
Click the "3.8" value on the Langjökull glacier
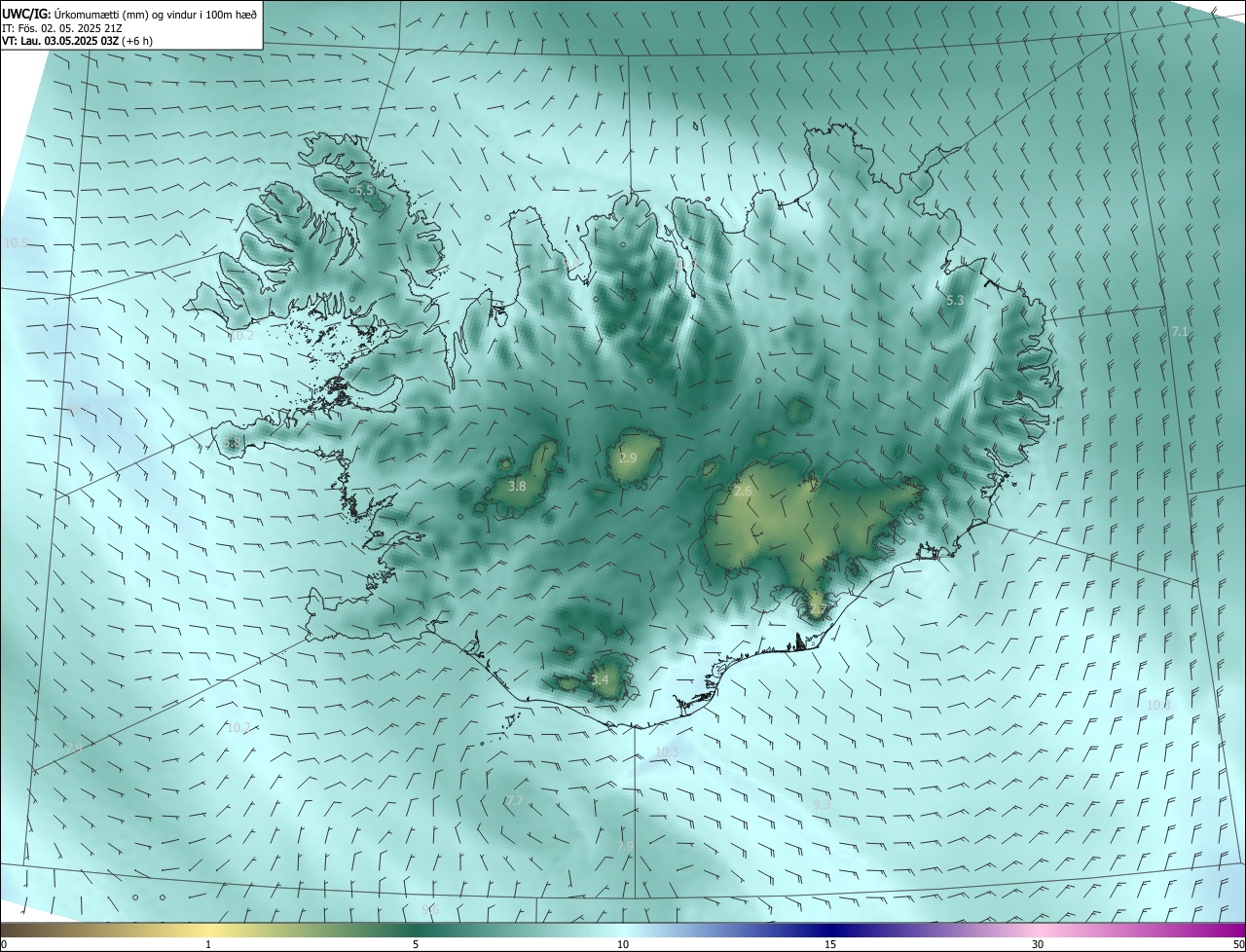517,486
